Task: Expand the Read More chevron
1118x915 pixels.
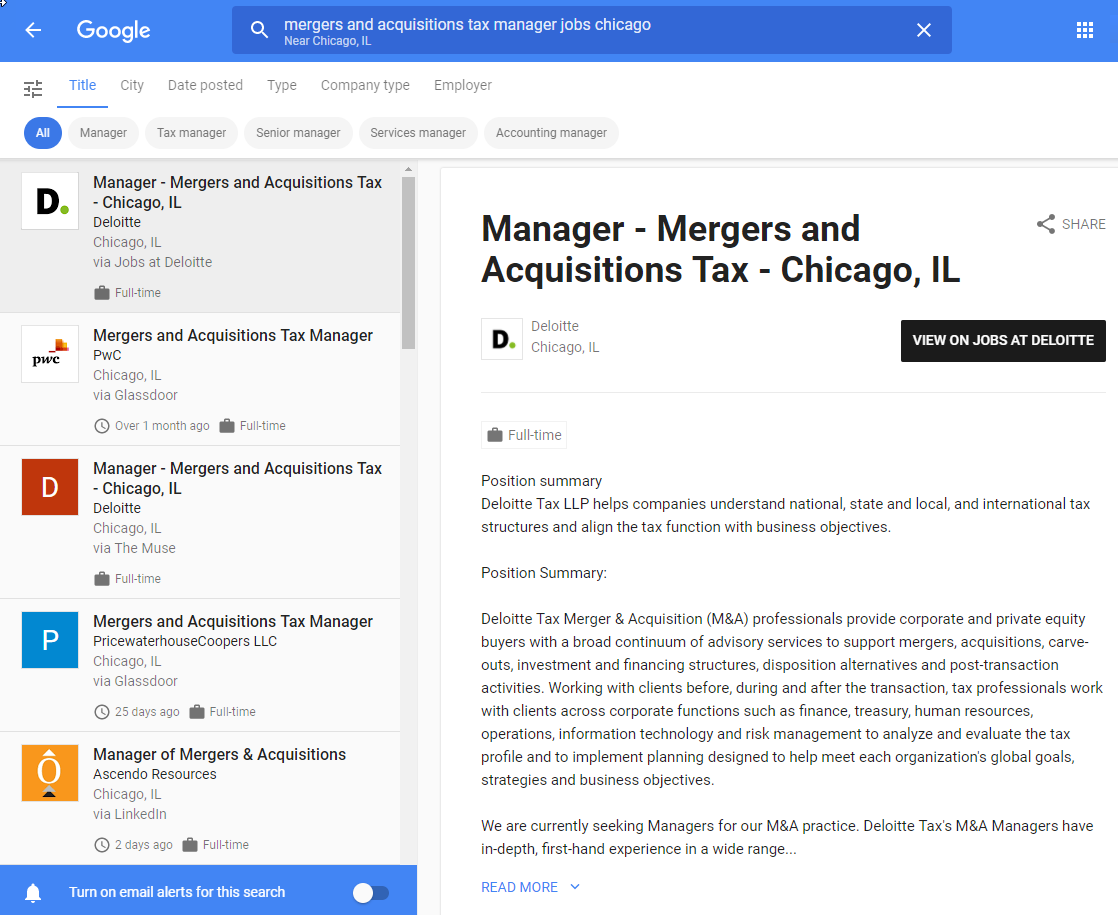Action: (575, 887)
